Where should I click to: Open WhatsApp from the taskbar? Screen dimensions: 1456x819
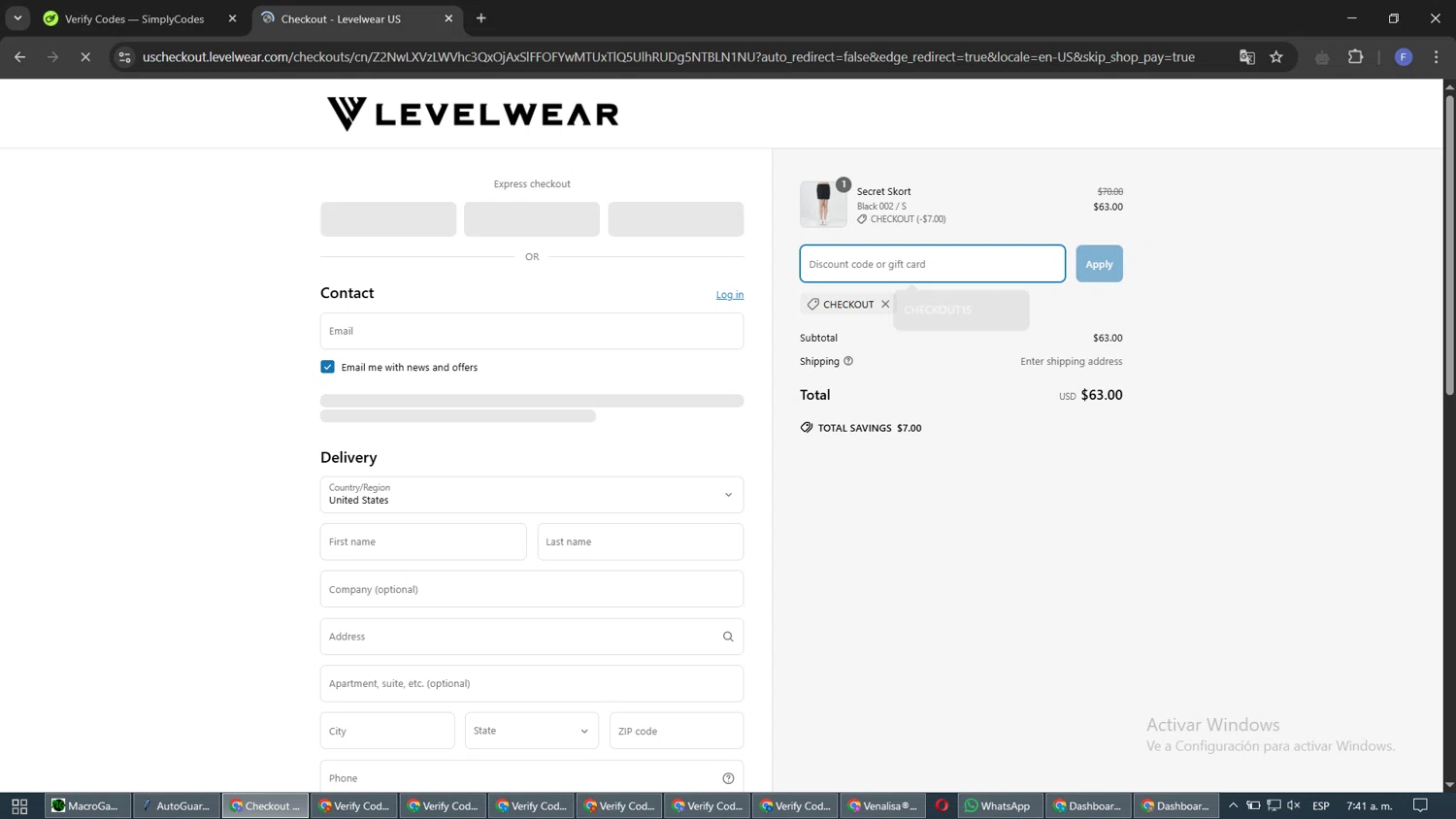coord(999,805)
